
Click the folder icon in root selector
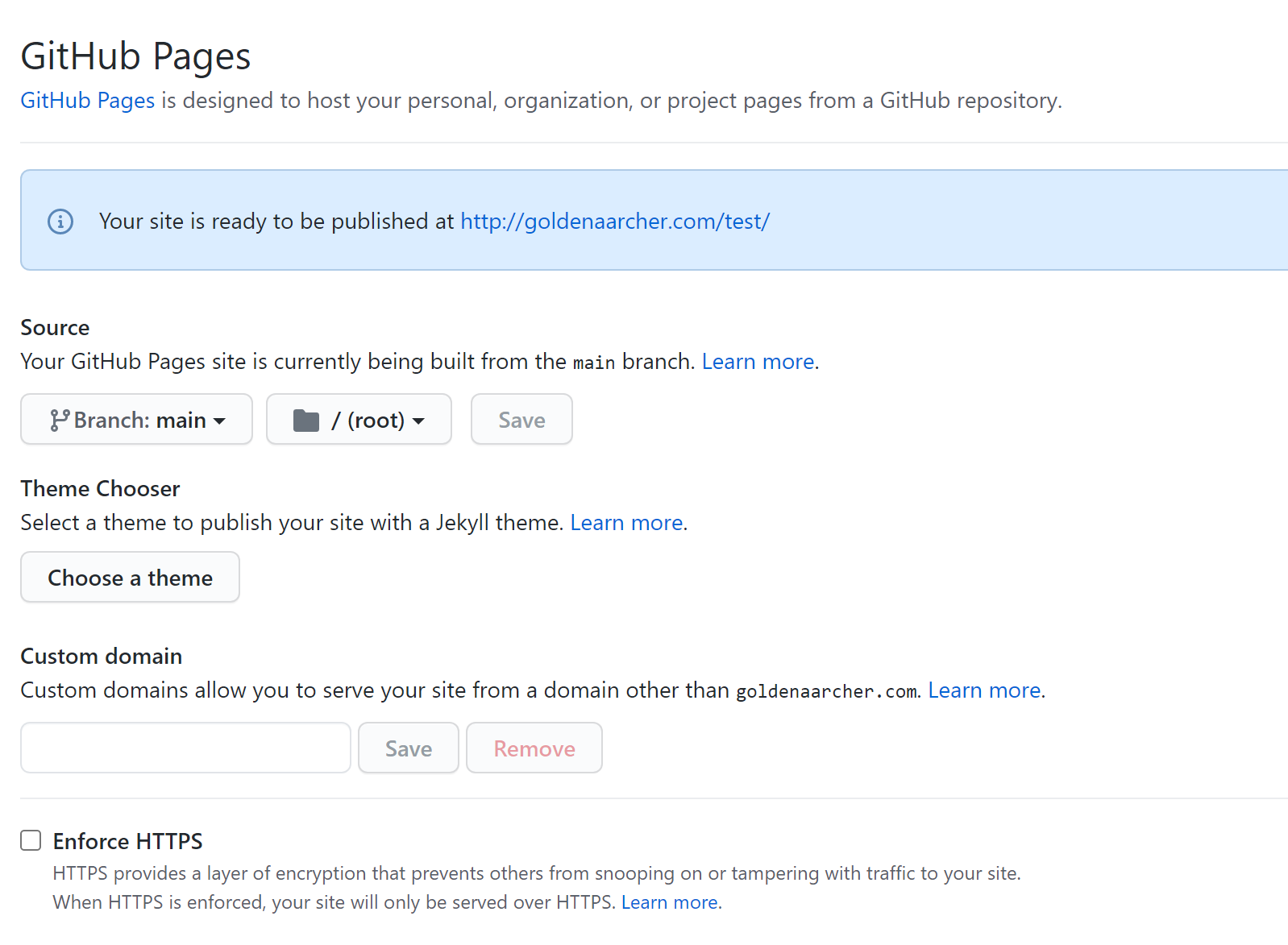[306, 420]
